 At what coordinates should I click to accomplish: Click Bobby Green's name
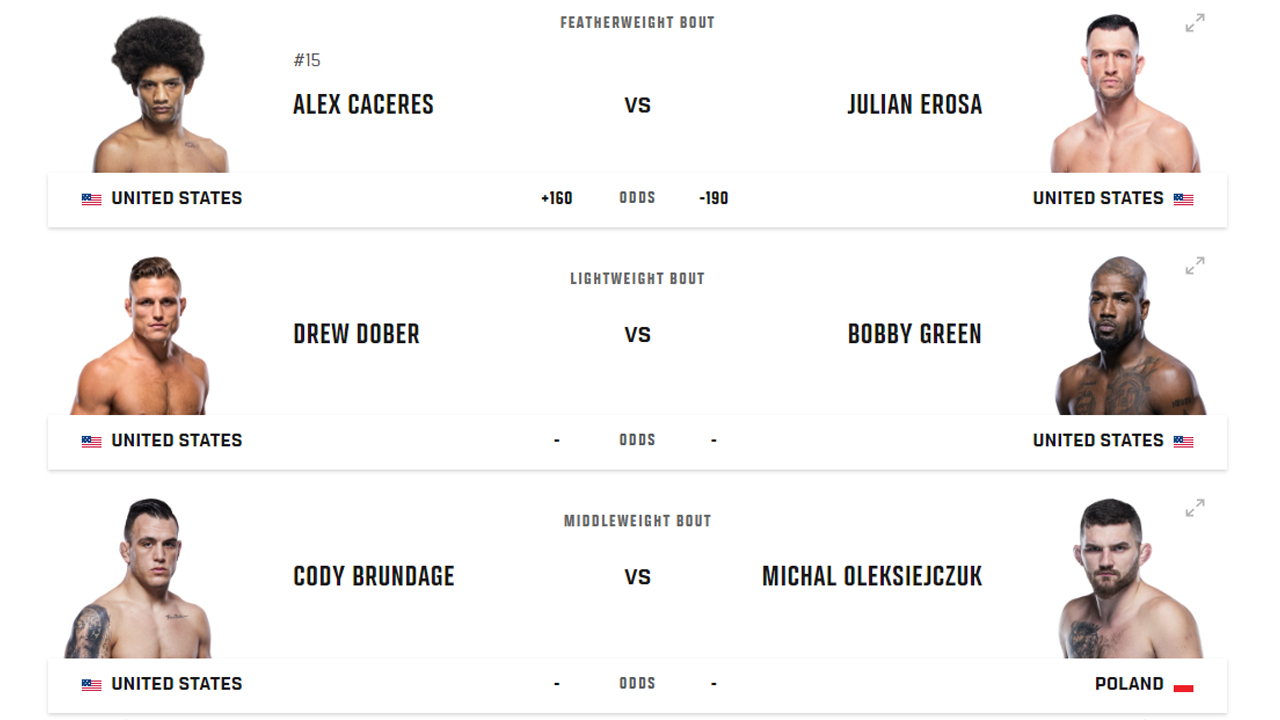pyautogui.click(x=914, y=334)
